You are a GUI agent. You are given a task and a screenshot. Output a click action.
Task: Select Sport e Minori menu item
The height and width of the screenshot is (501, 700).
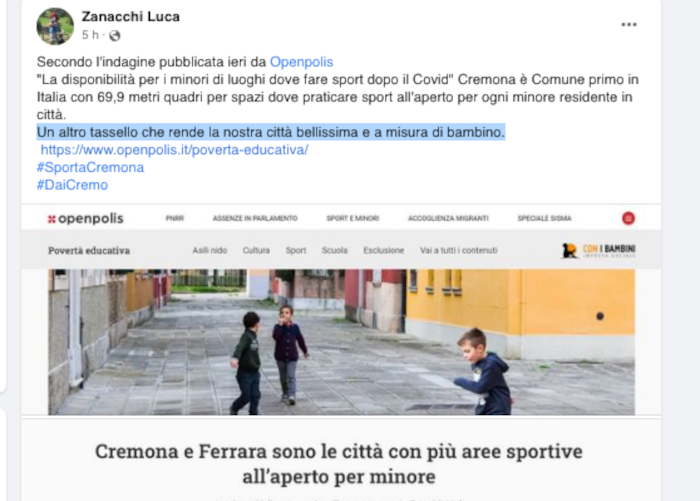353,218
